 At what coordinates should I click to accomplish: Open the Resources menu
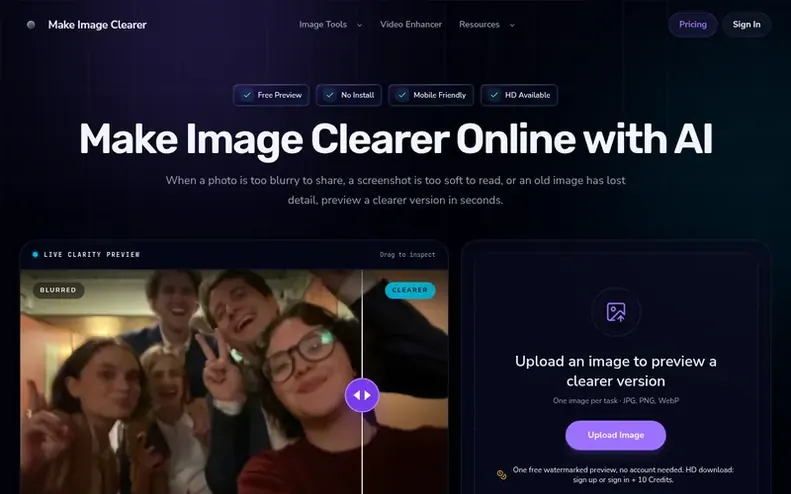point(479,24)
